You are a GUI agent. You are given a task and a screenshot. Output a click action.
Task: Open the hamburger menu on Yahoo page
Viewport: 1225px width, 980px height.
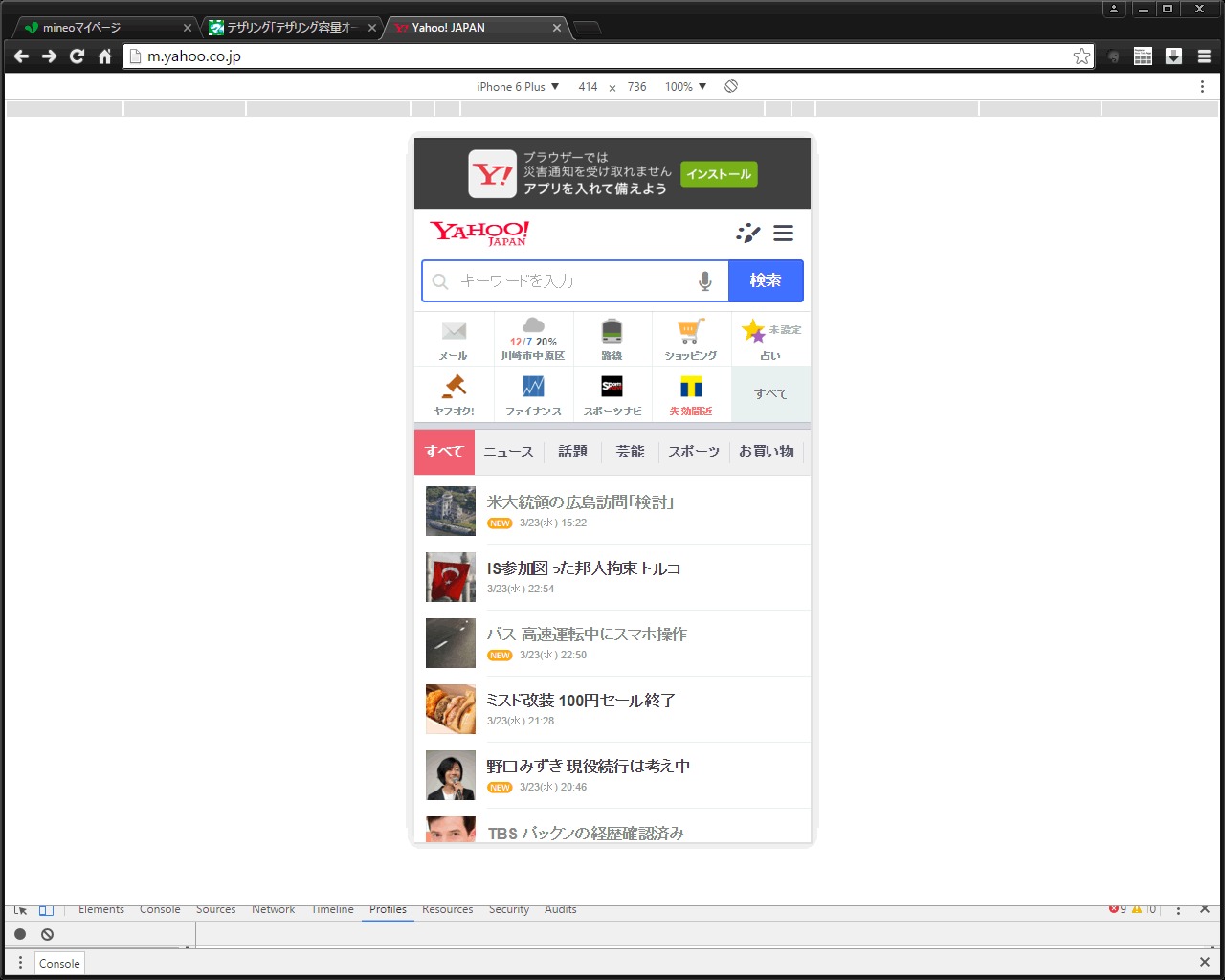point(783,234)
